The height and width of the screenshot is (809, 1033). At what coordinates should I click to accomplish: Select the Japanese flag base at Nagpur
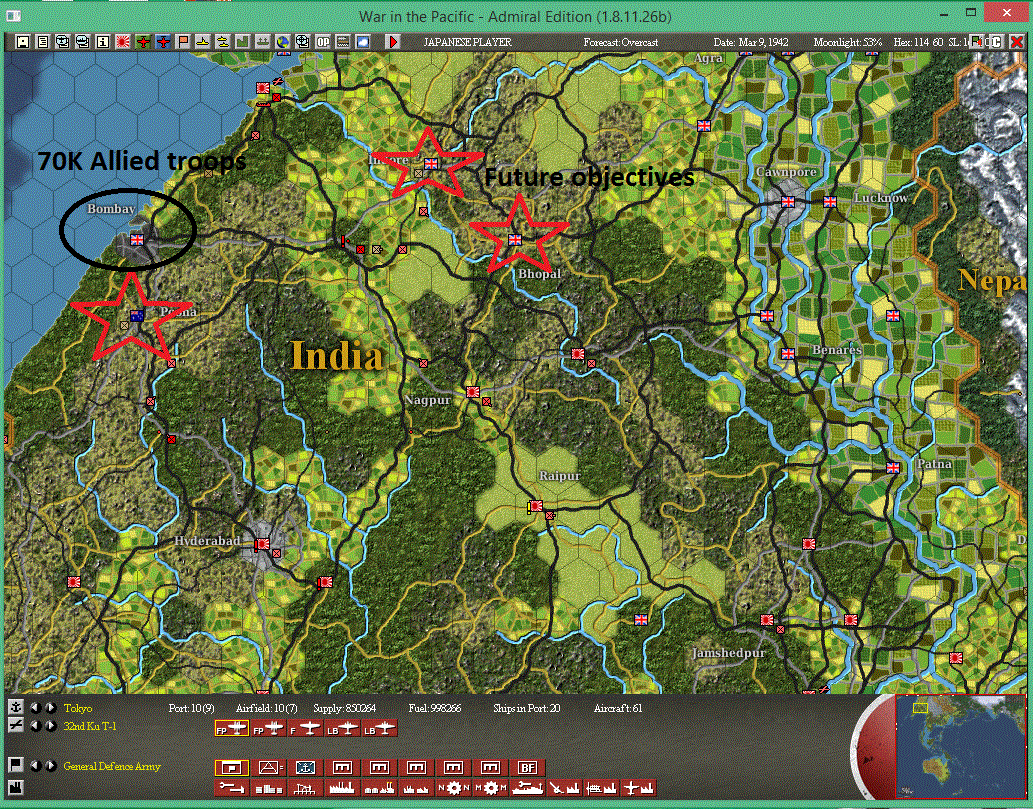coord(472,392)
